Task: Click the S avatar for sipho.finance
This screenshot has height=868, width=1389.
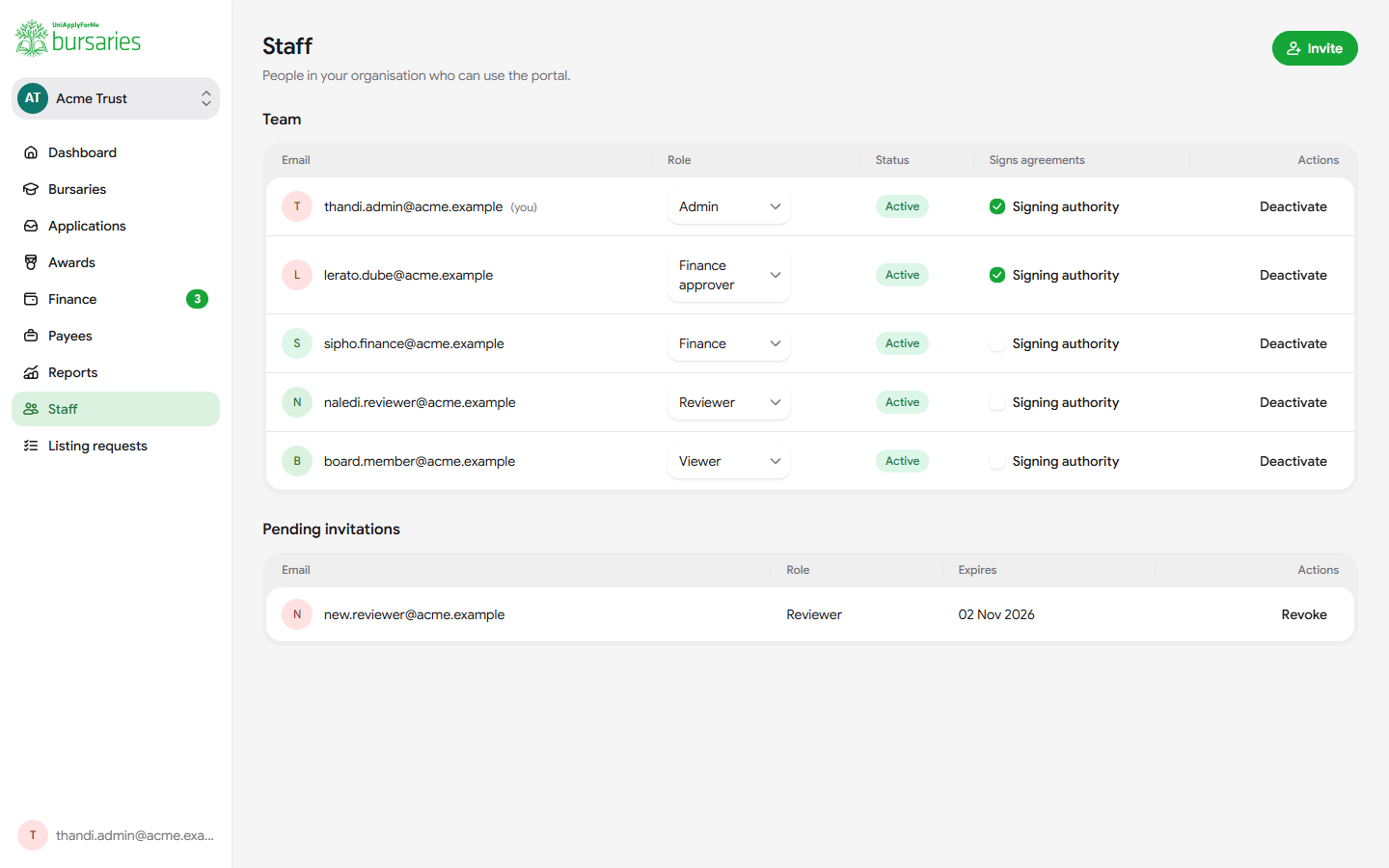Action: 297,343
